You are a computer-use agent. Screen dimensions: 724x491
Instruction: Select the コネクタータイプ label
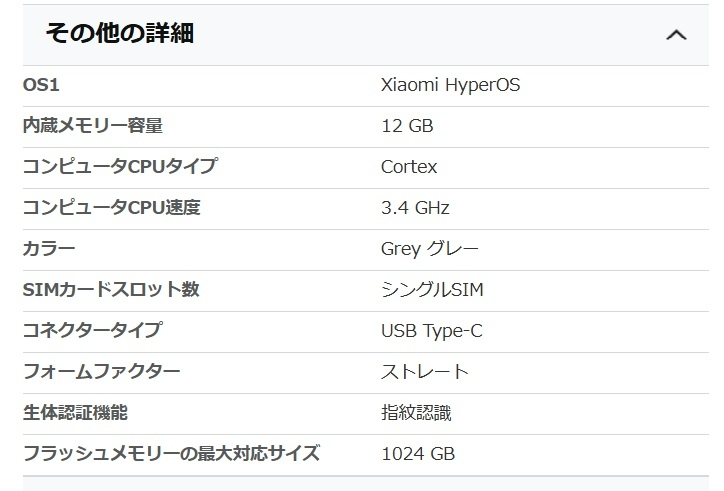click(x=93, y=330)
